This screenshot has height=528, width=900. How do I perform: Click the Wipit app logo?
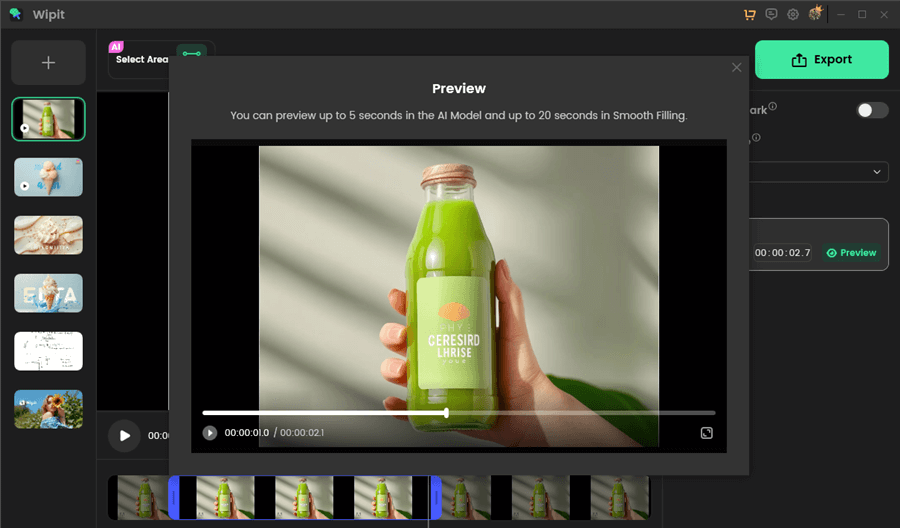[x=15, y=14]
